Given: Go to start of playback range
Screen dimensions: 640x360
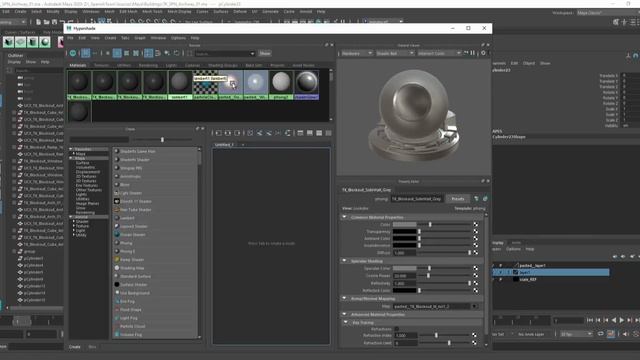Looking at the screenshot, I should click(590, 321).
